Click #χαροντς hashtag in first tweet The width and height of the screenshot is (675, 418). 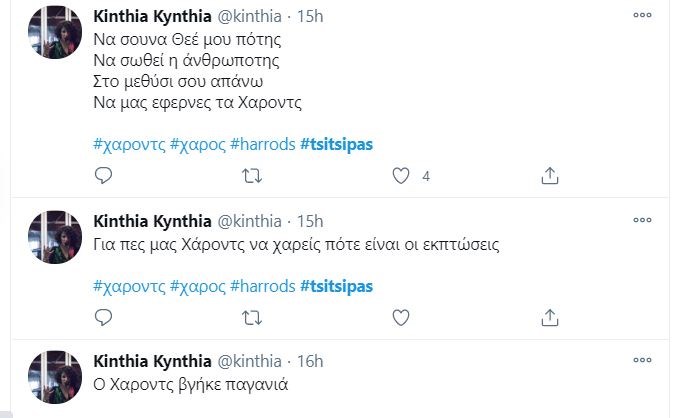point(128,145)
